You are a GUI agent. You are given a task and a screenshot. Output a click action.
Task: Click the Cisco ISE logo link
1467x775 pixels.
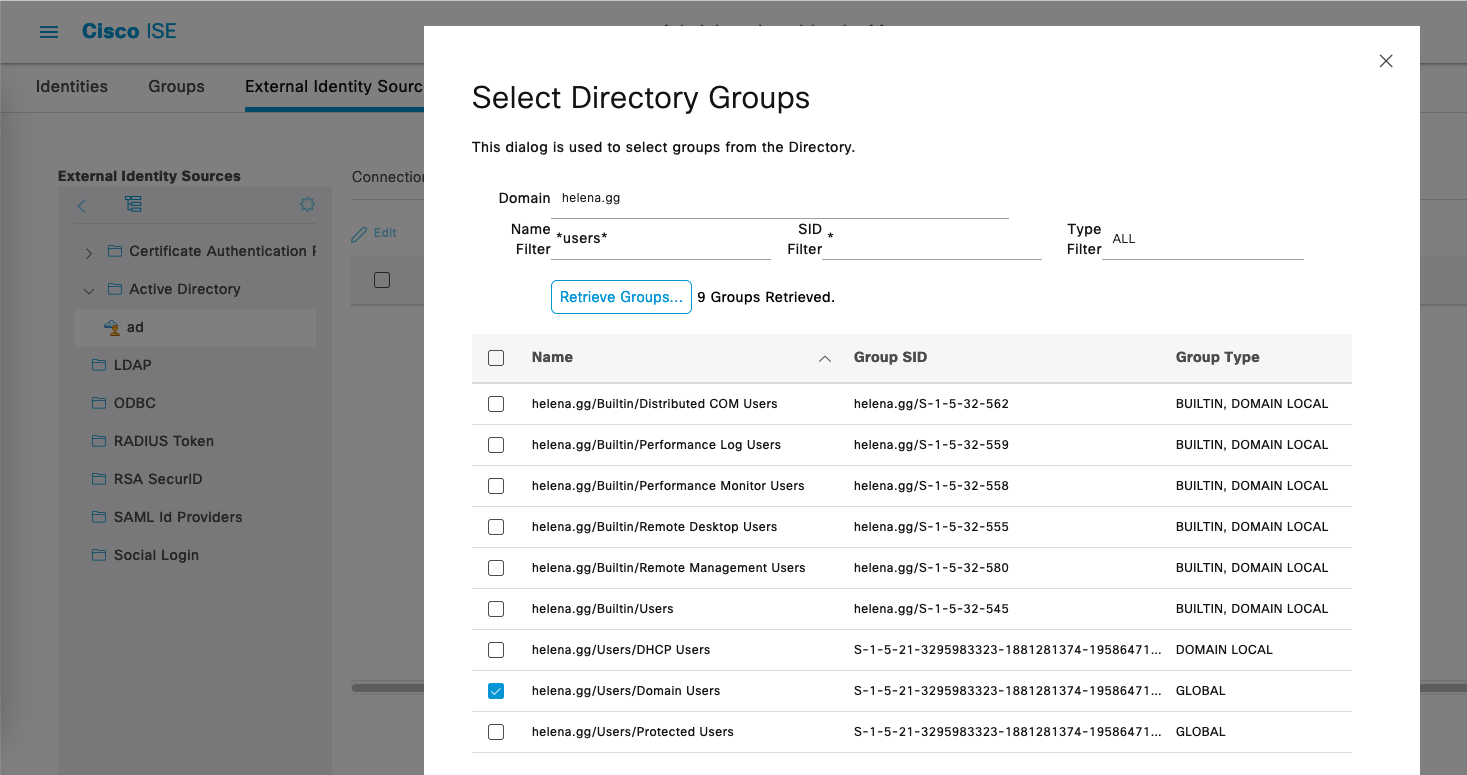[129, 31]
